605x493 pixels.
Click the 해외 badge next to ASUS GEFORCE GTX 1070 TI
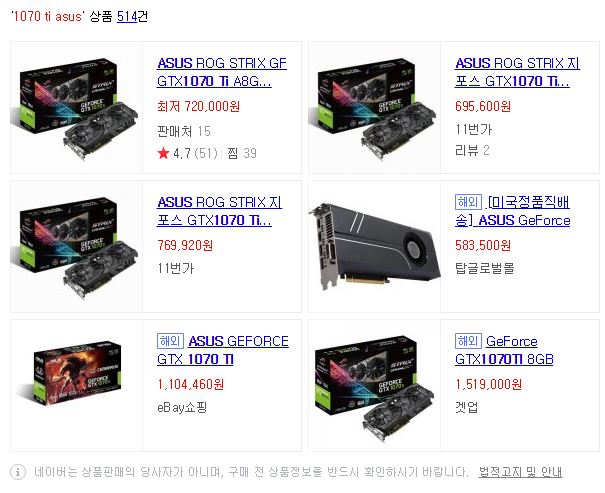pyautogui.click(x=170, y=341)
